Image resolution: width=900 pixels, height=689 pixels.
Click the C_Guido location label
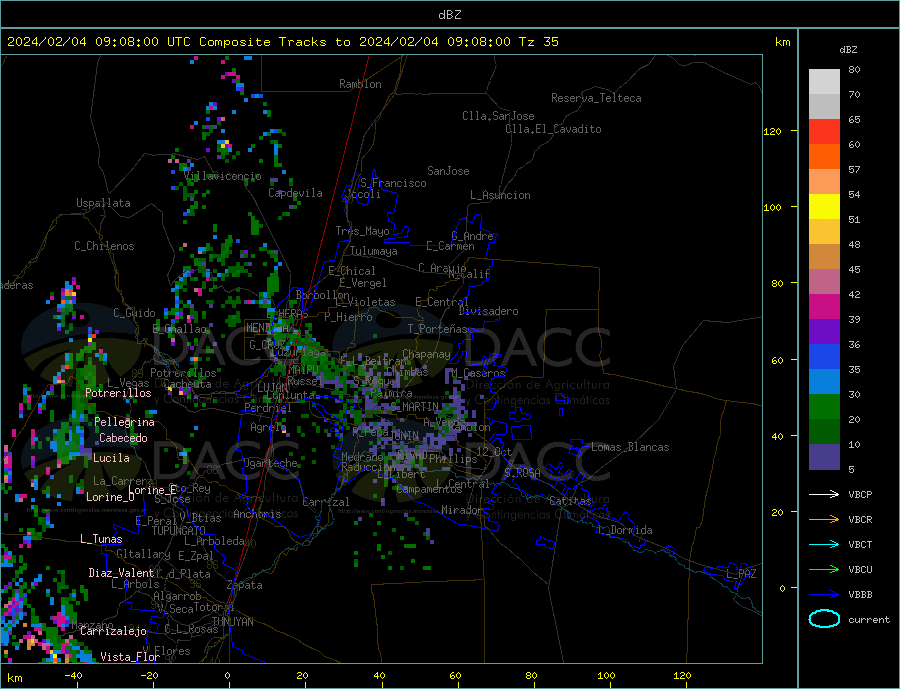point(134,313)
